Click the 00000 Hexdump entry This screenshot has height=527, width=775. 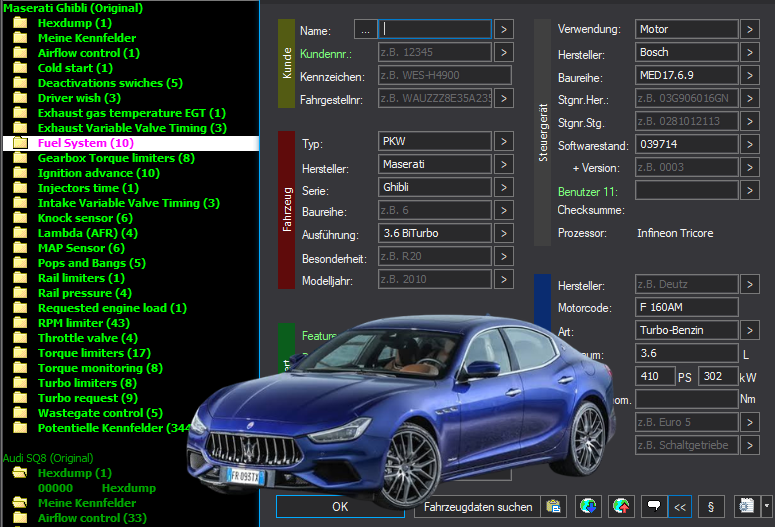(97, 488)
